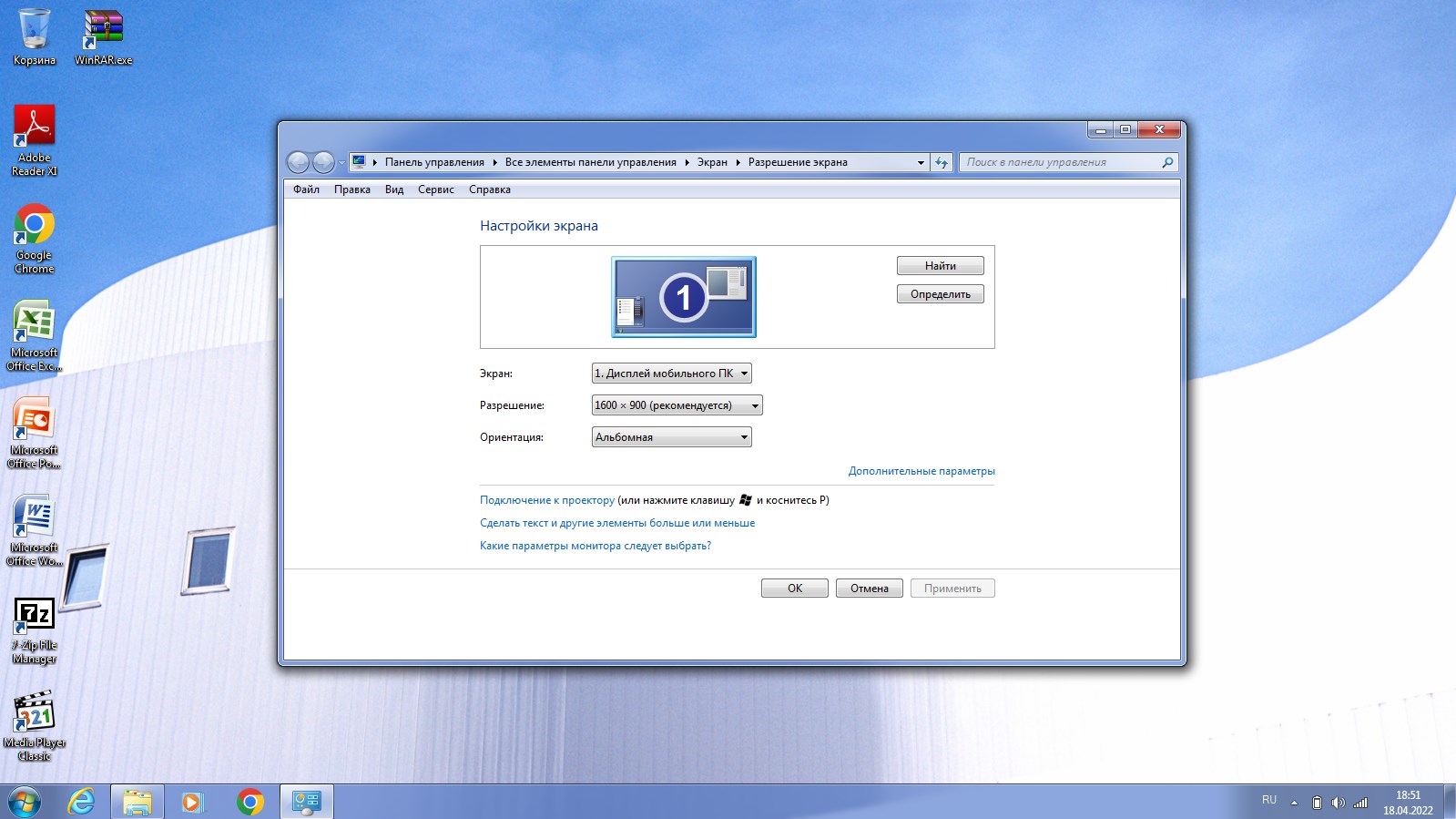Click the search magnifier icon

pyautogui.click(x=1167, y=162)
